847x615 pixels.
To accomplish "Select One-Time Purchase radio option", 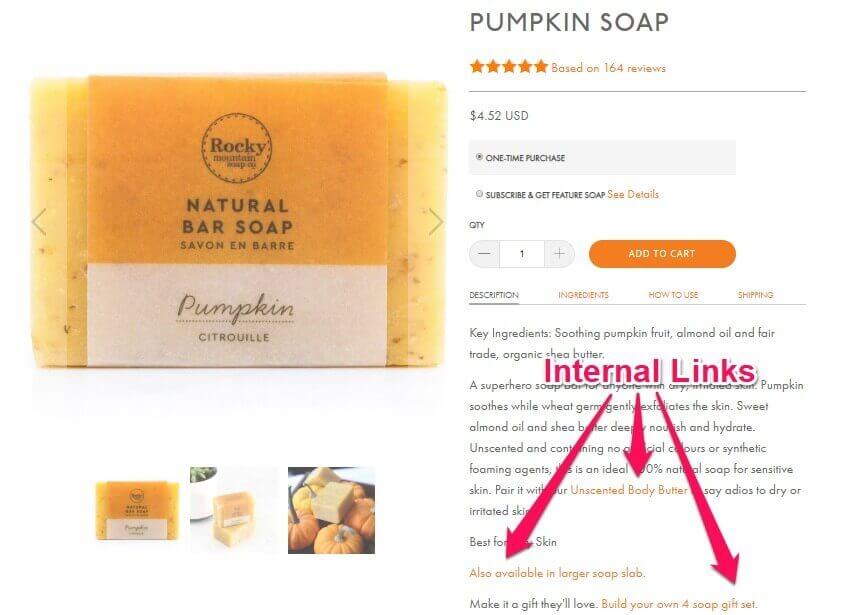I will (479, 157).
